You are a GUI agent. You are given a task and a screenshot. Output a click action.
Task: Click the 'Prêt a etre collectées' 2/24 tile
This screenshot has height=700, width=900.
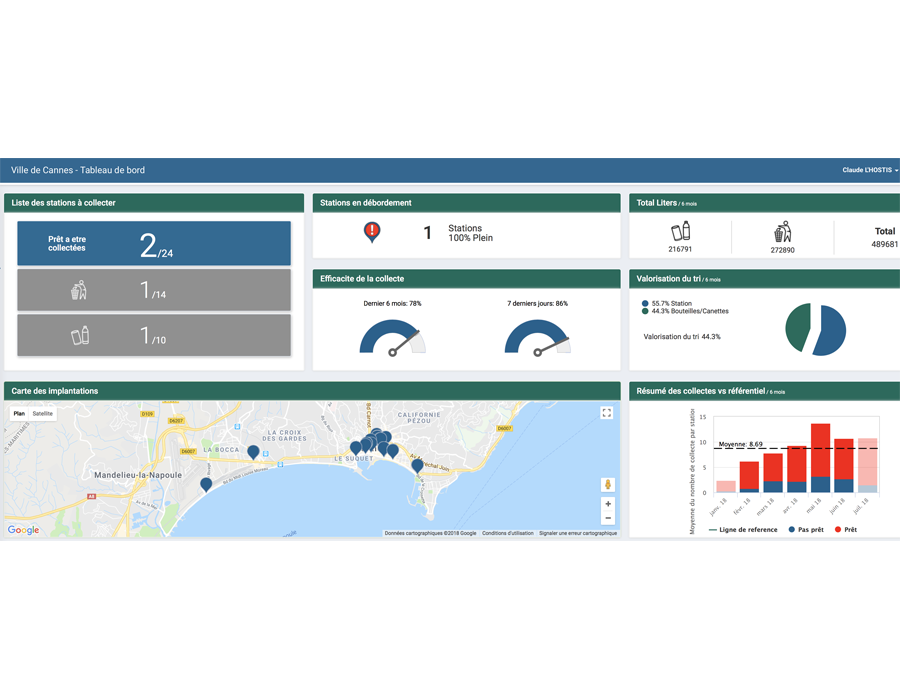[154, 243]
